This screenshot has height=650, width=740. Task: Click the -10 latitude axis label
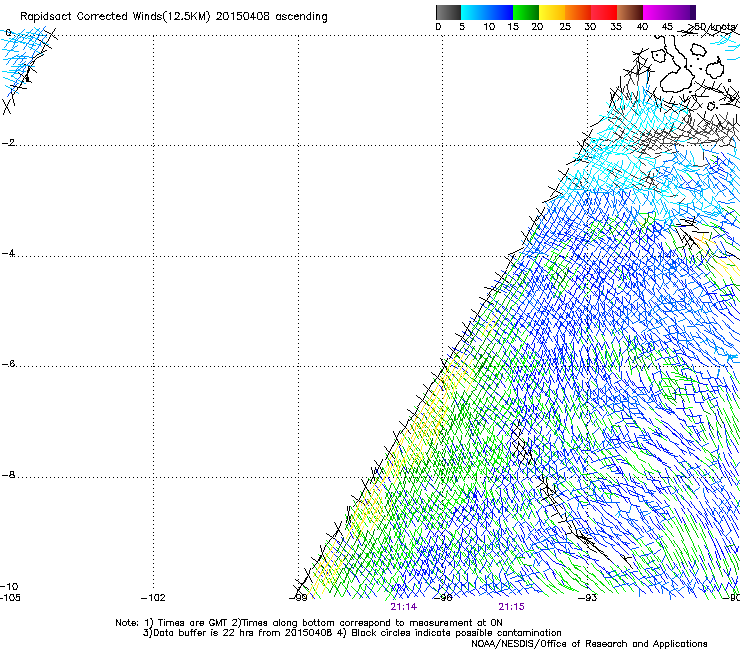(x=9, y=586)
